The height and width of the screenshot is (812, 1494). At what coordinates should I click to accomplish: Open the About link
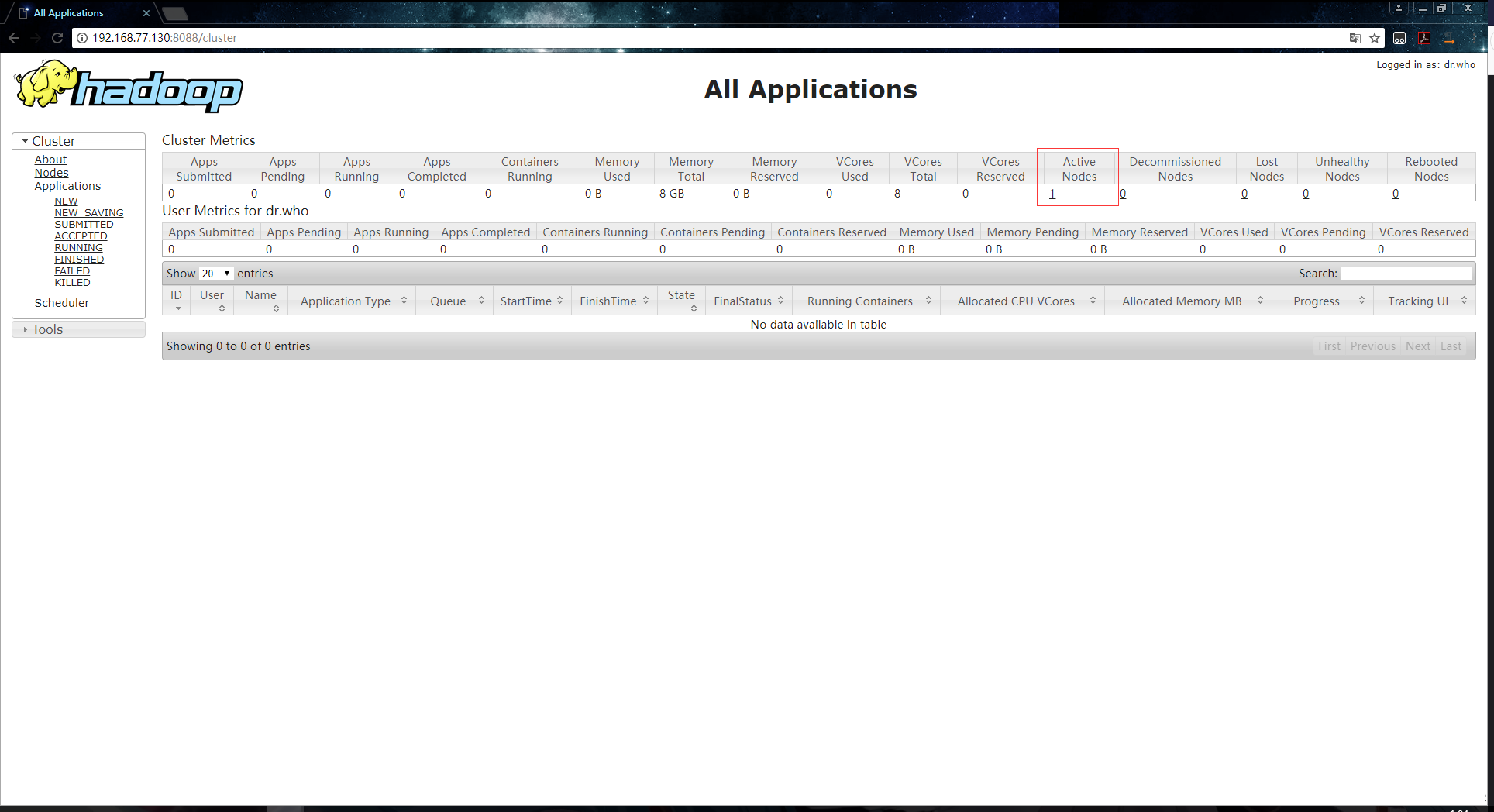click(50, 160)
